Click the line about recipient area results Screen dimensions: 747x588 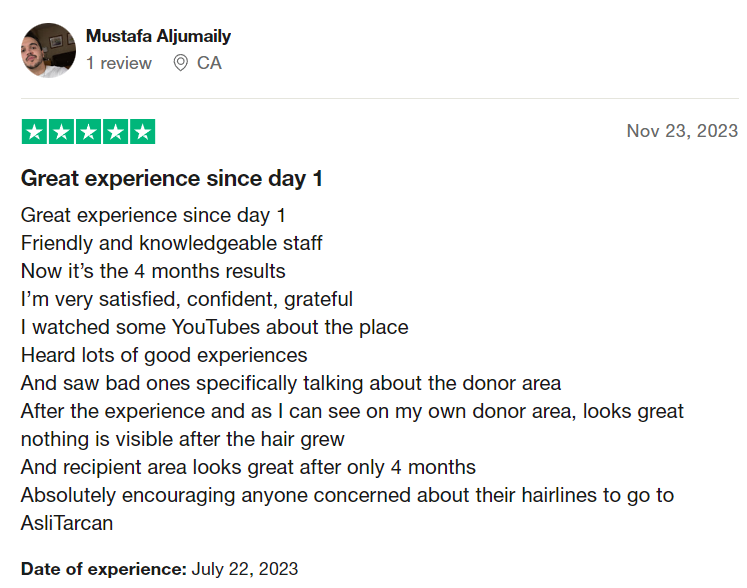[248, 467]
